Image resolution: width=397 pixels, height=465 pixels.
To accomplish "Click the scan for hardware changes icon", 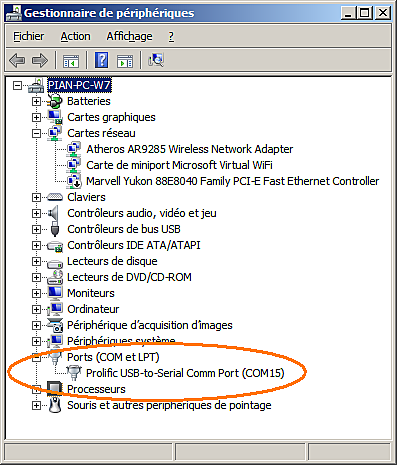I will 156,60.
